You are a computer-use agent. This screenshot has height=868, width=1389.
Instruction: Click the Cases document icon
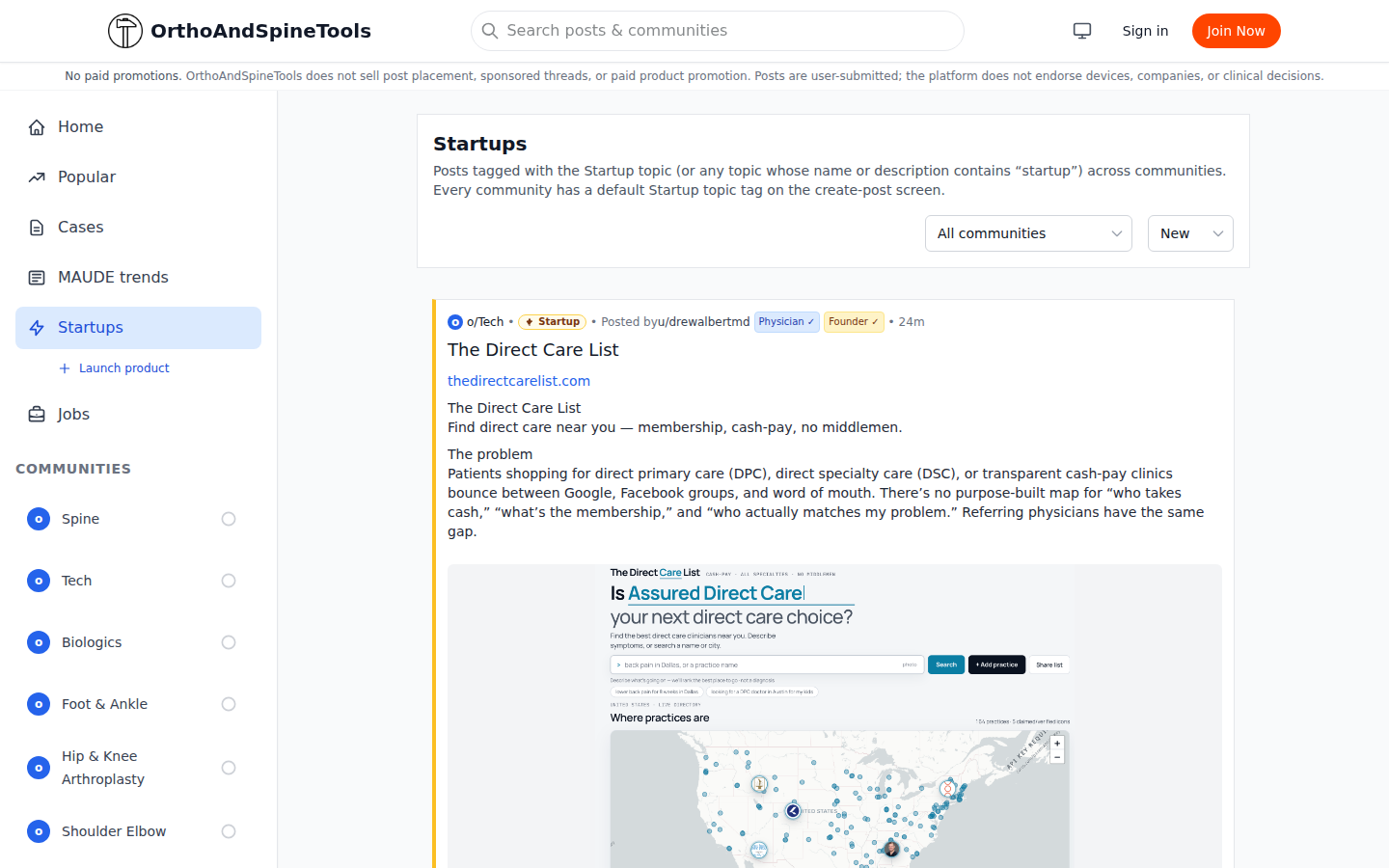click(37, 228)
